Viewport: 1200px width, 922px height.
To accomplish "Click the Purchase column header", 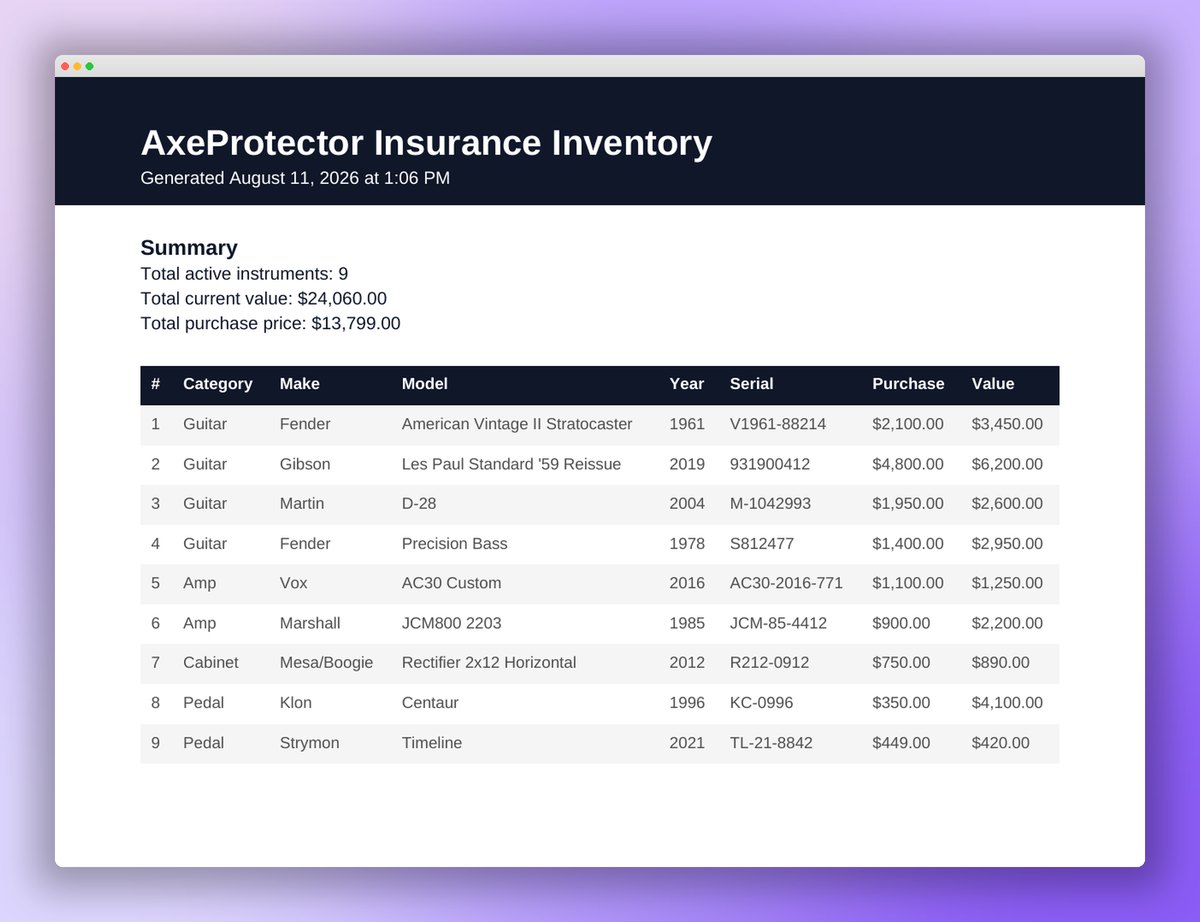I will point(908,384).
